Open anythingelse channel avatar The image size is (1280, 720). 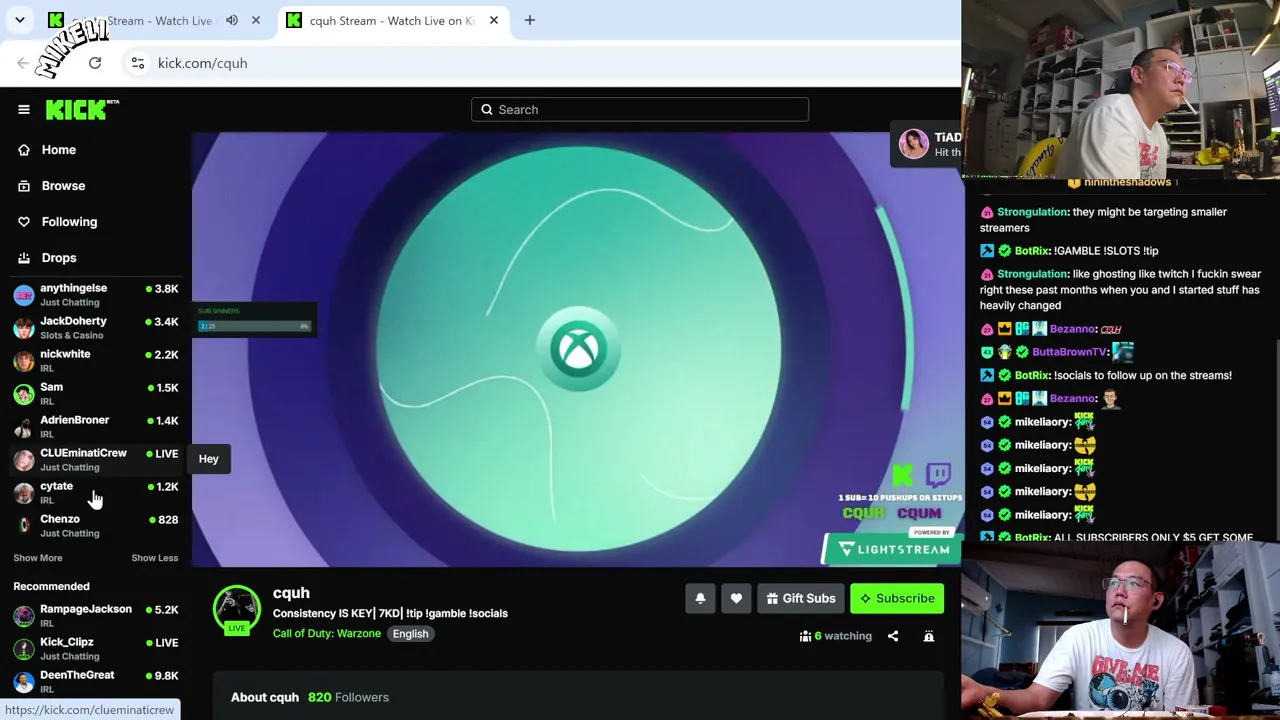(x=23, y=295)
